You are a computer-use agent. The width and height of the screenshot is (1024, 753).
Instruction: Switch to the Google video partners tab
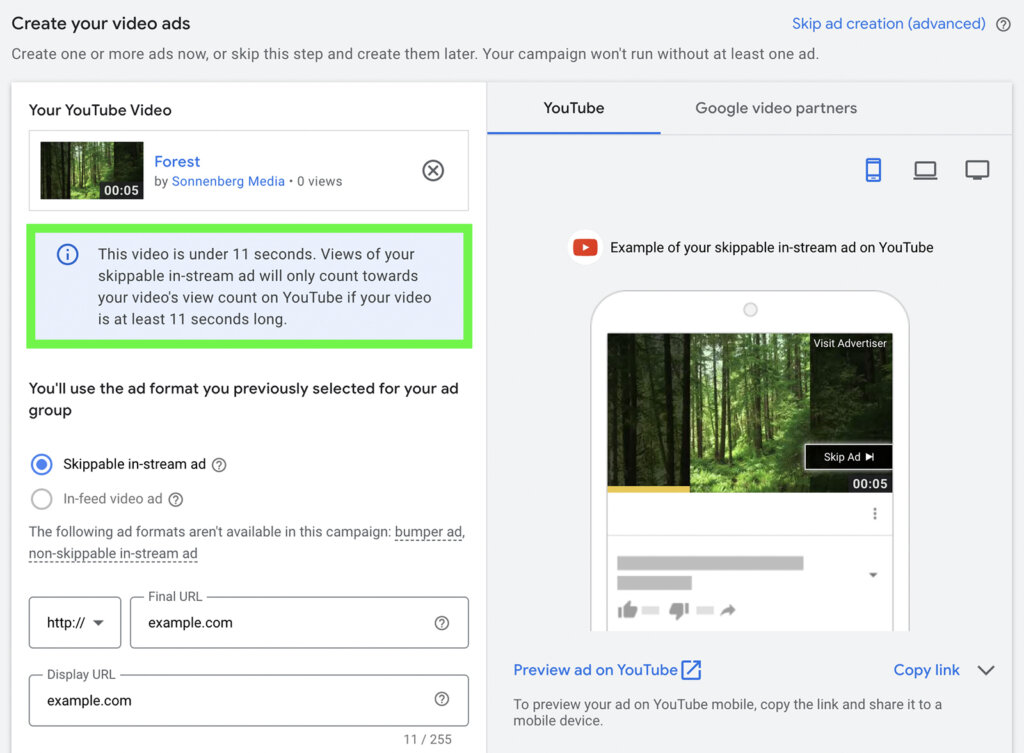click(775, 108)
